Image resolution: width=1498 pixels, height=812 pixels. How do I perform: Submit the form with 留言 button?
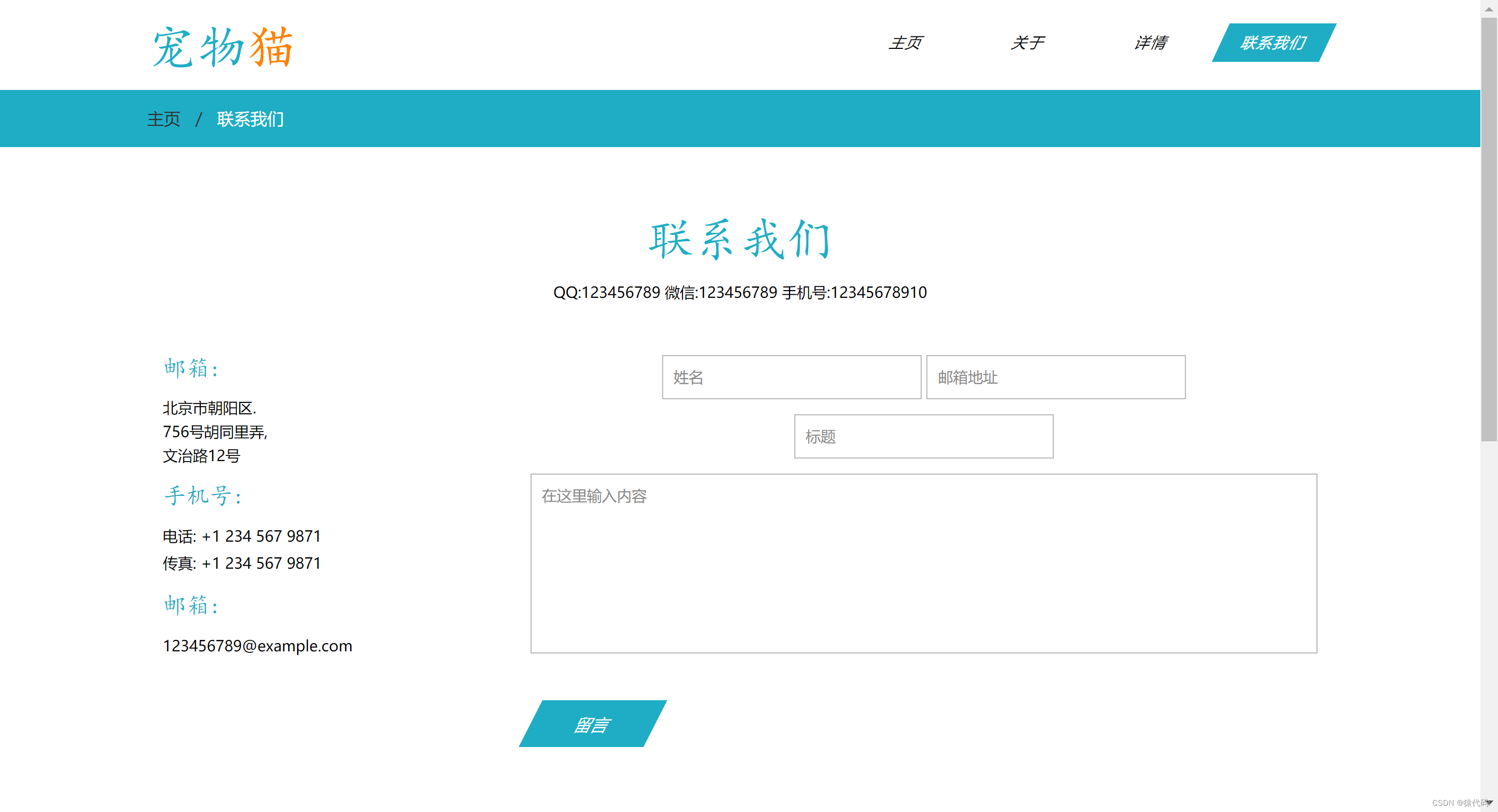pos(592,724)
